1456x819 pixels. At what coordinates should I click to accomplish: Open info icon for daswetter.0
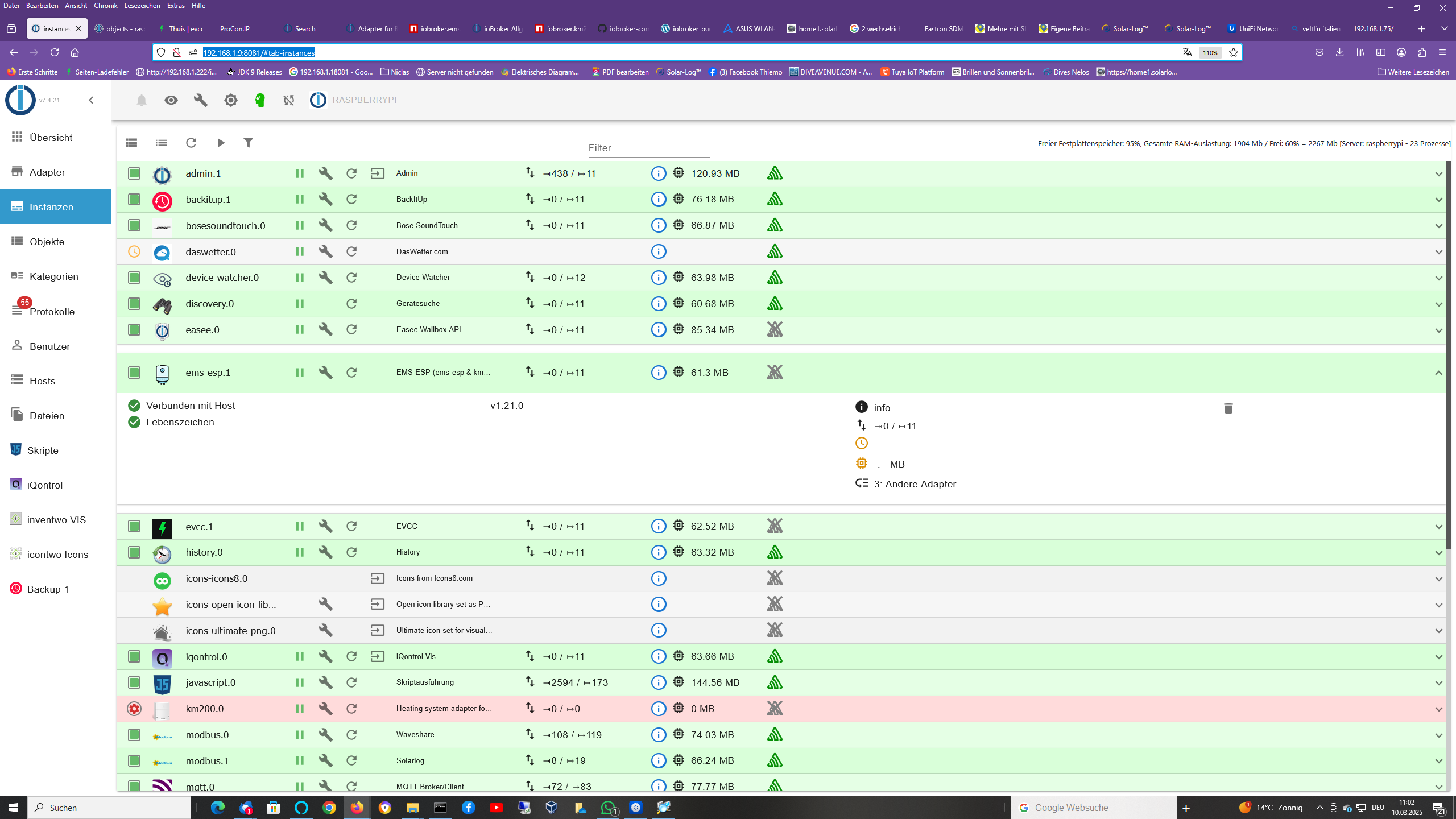(658, 251)
